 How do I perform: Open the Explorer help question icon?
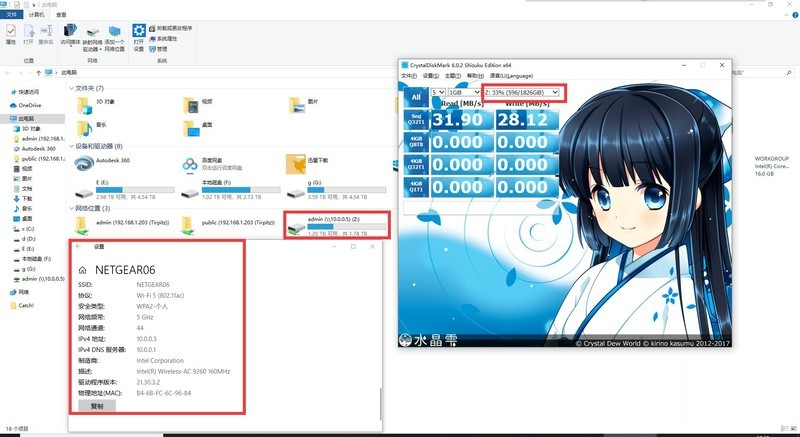(795, 16)
